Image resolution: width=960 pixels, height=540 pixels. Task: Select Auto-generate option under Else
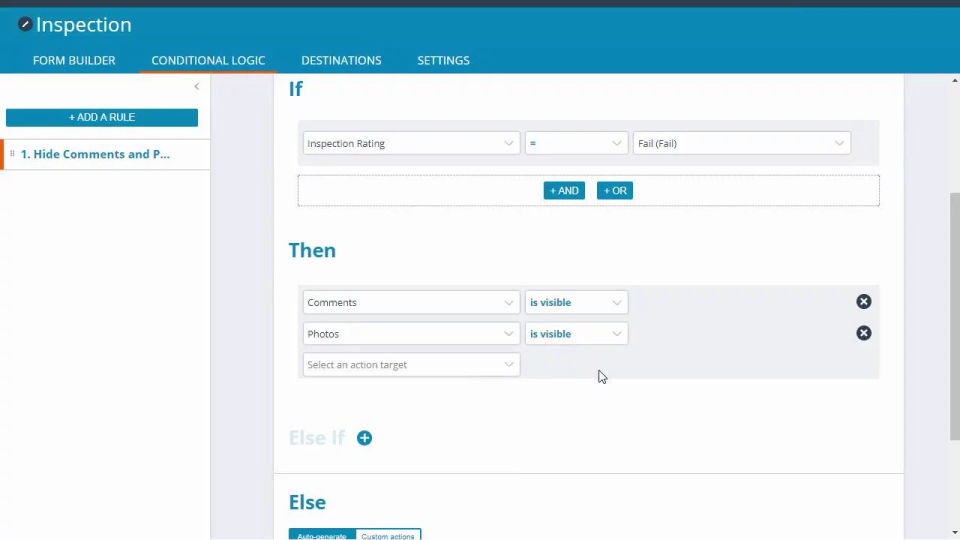point(322,535)
